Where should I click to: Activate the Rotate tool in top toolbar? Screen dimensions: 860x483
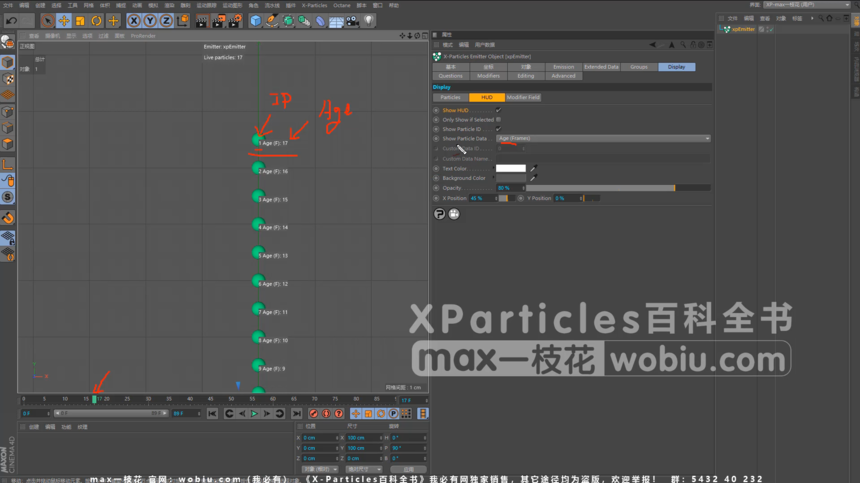pos(97,21)
